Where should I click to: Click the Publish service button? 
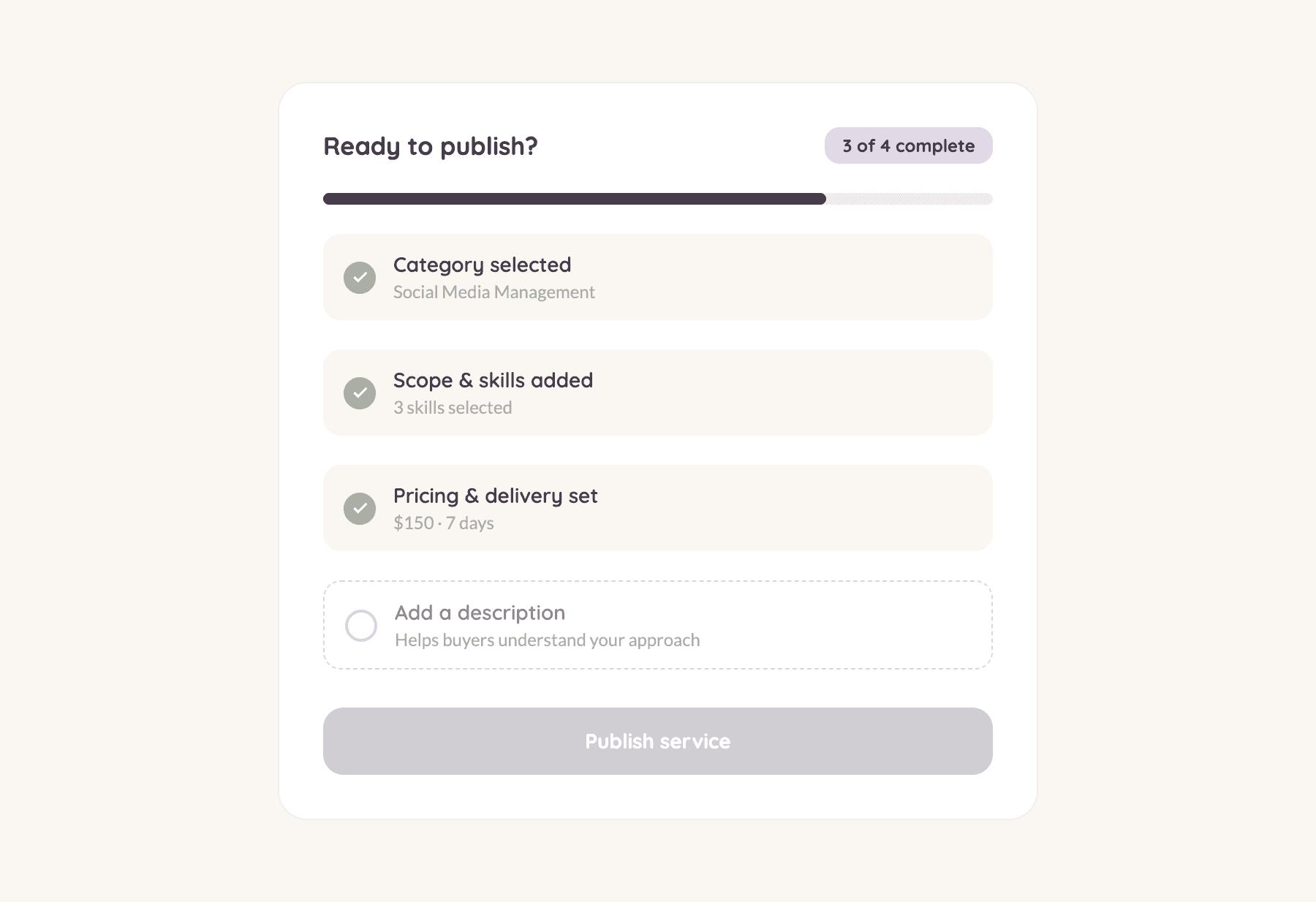pyautogui.click(x=658, y=741)
